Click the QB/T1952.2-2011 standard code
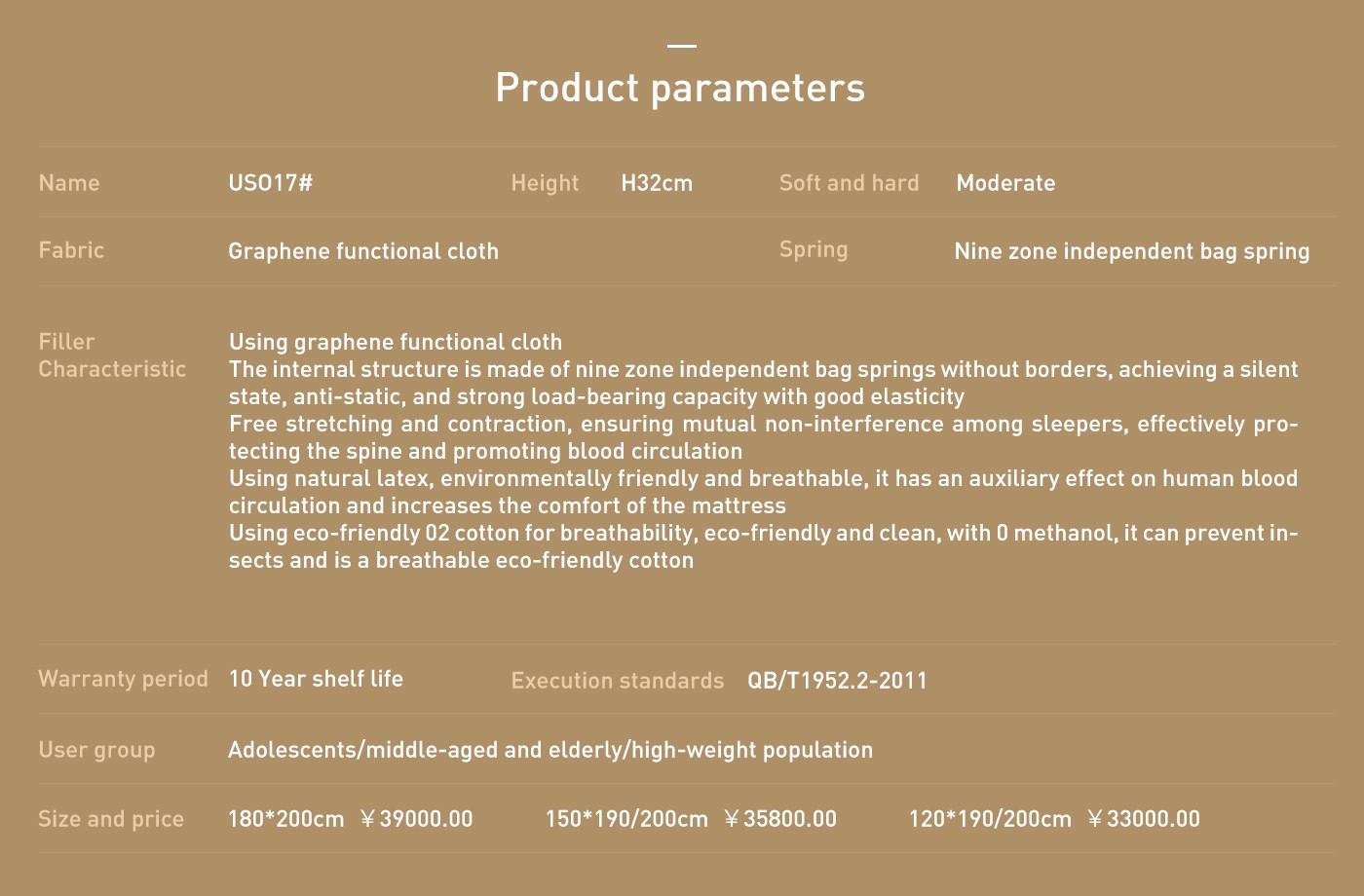Image resolution: width=1364 pixels, height=896 pixels. [837, 681]
